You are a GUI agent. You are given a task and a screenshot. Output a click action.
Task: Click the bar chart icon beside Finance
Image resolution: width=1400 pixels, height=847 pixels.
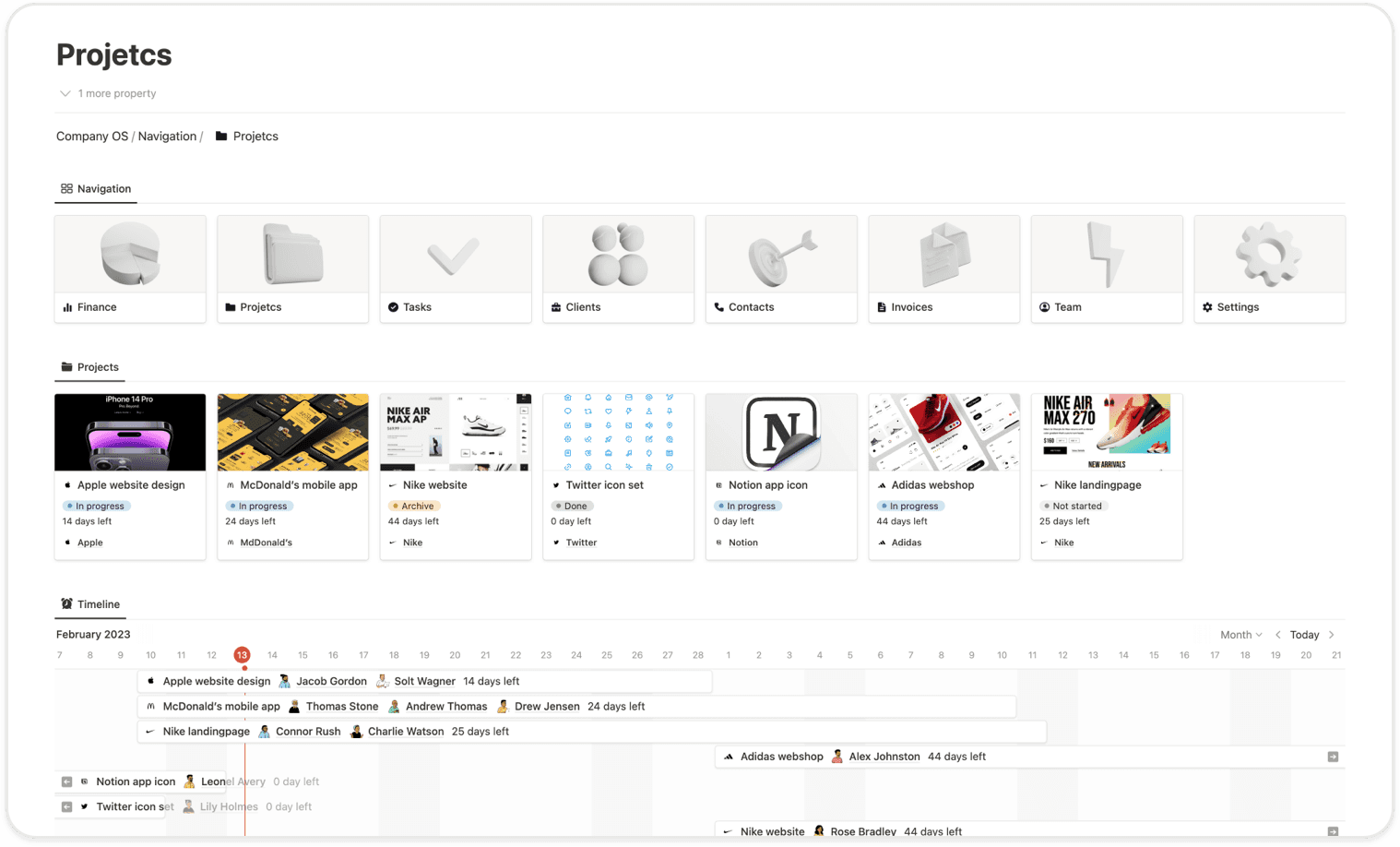67,307
